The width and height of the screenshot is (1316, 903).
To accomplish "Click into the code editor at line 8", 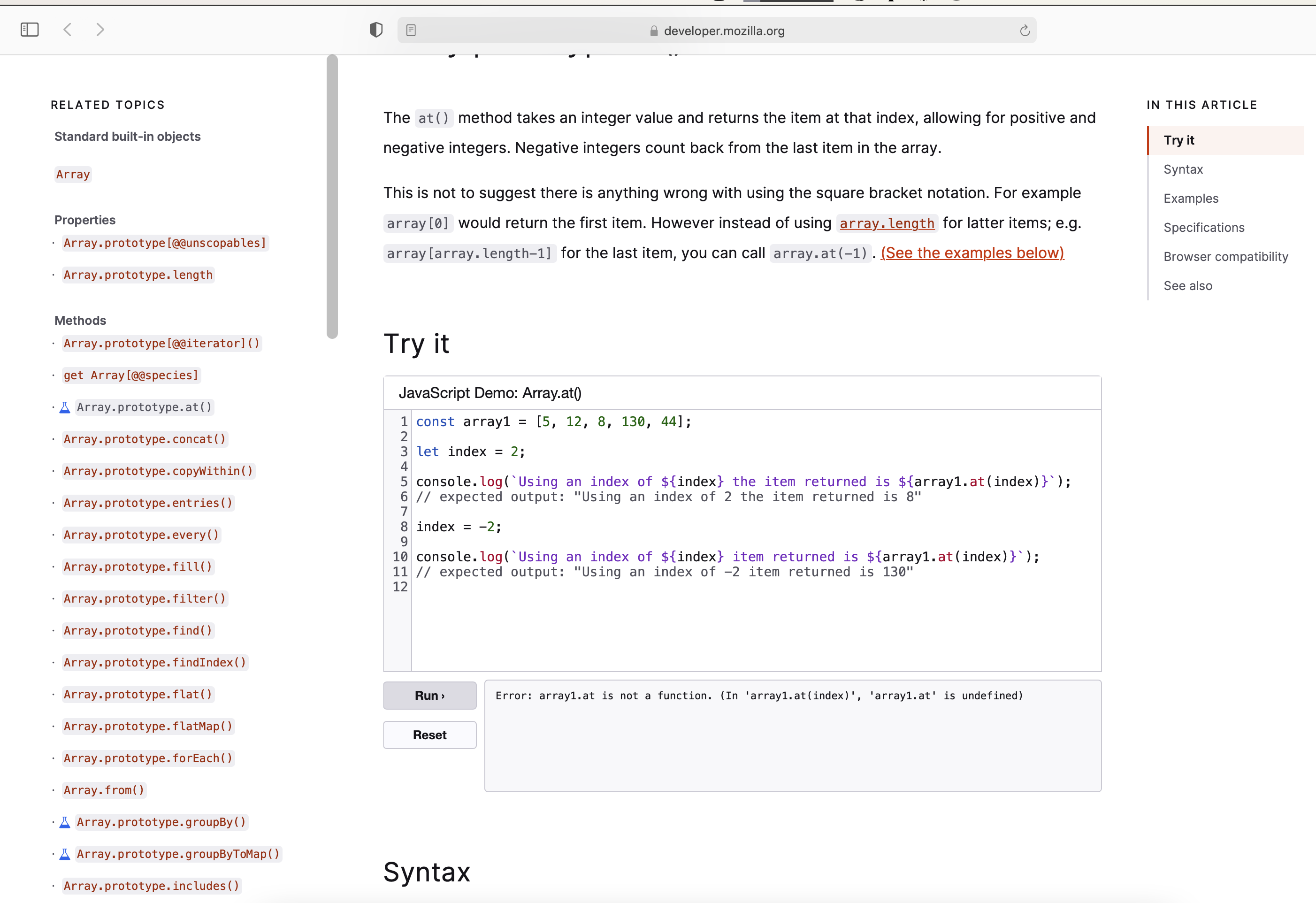I will click(459, 527).
